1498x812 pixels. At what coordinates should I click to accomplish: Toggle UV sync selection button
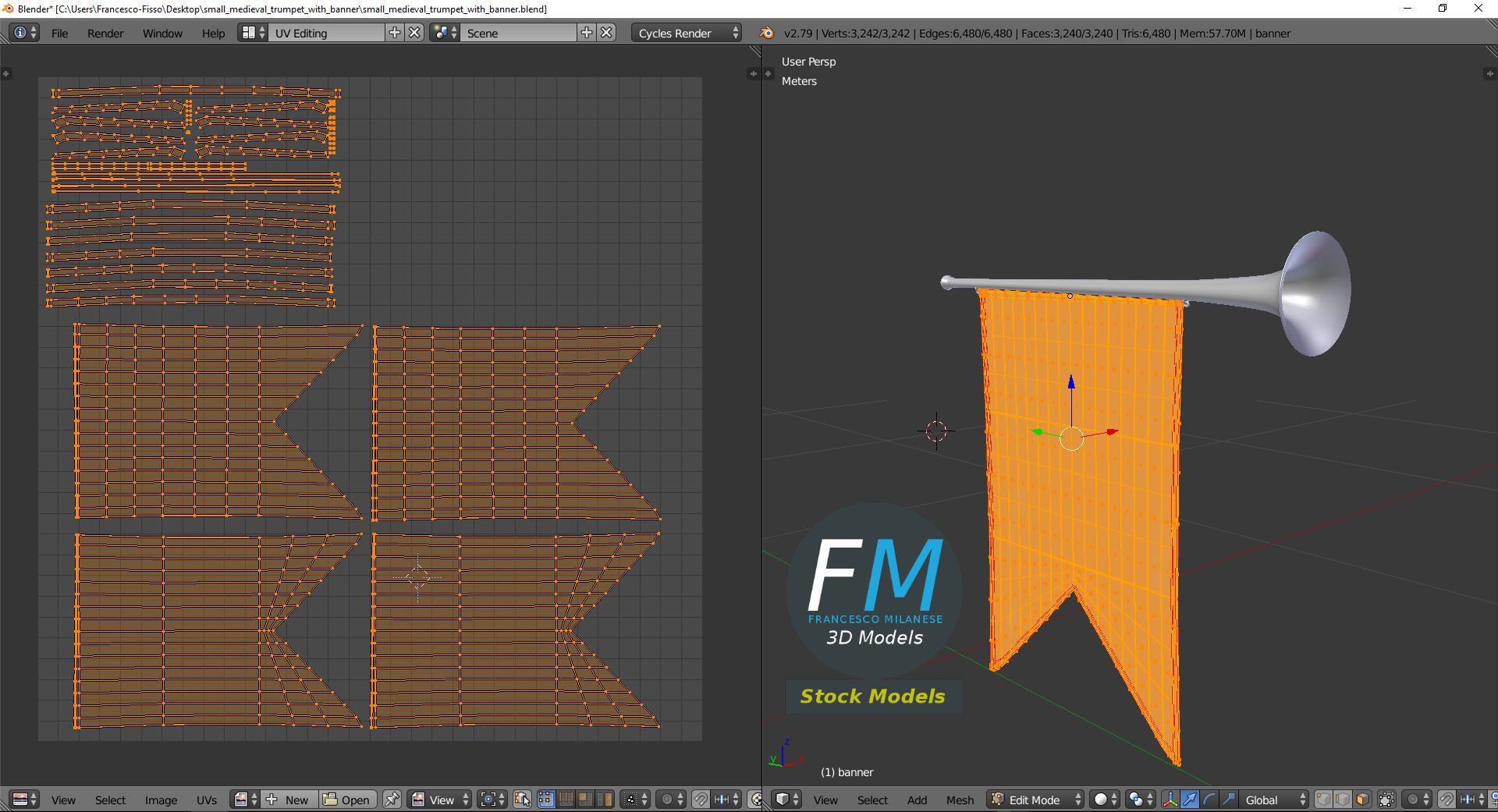pyautogui.click(x=522, y=800)
